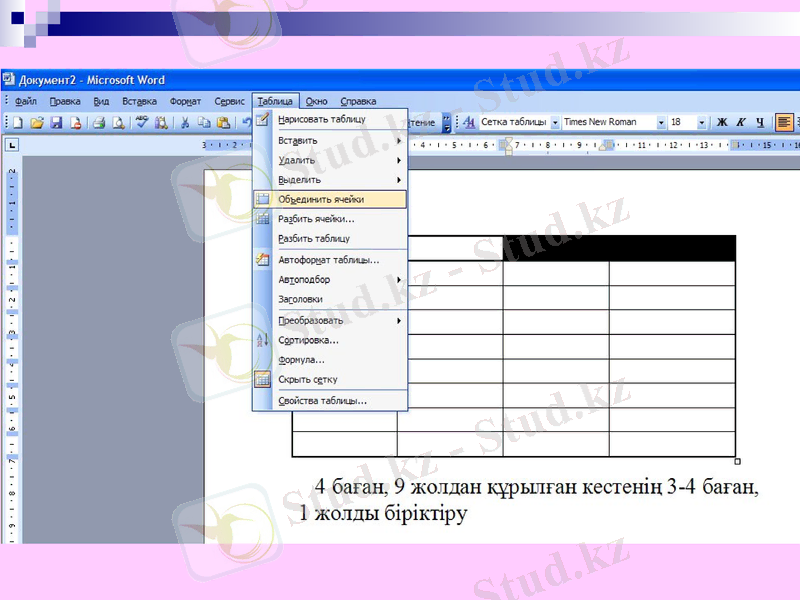Expand the Вставить submenu arrow
The image size is (800, 600).
tap(400, 140)
